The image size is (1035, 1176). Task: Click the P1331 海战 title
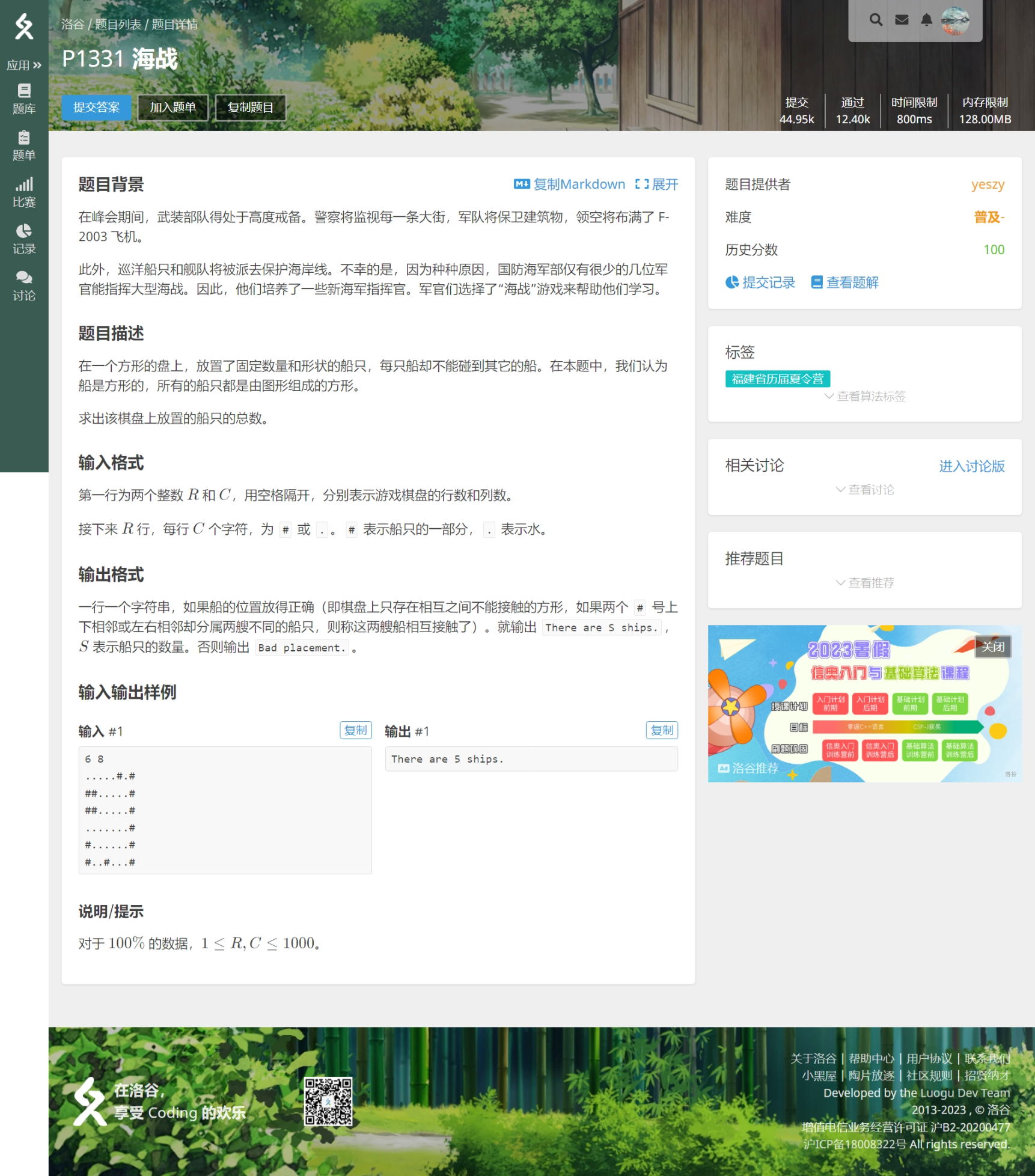point(120,59)
